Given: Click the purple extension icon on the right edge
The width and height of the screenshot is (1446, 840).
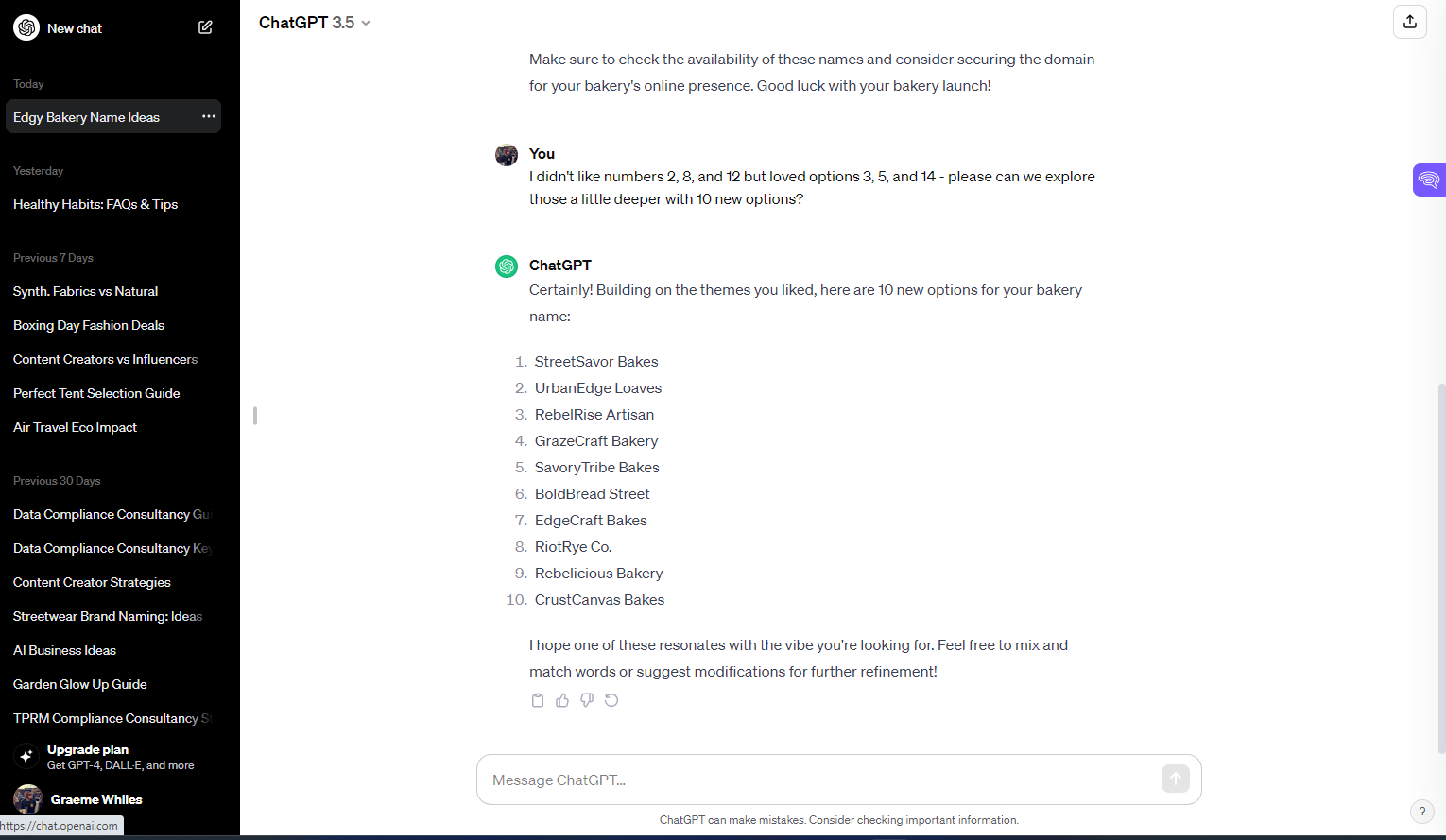Looking at the screenshot, I should click(1429, 180).
